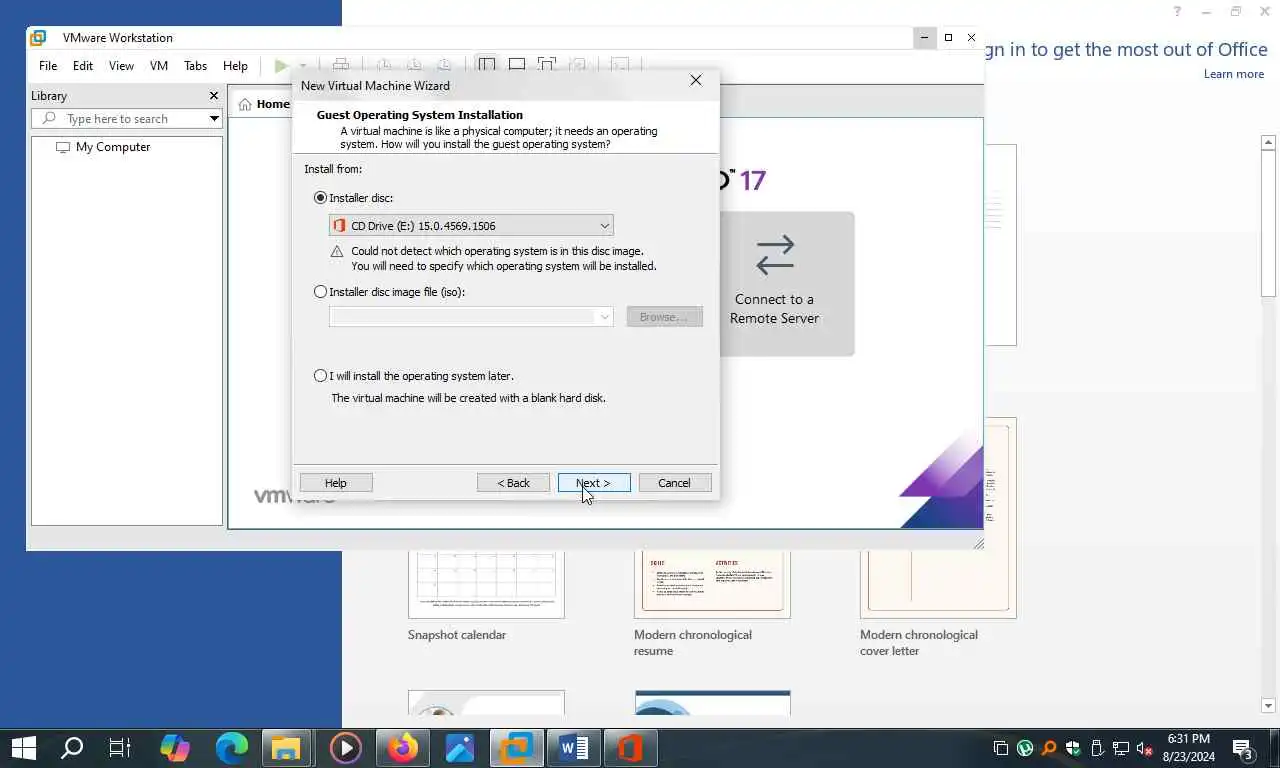The height and width of the screenshot is (768, 1280).
Task: Open the Edit menu in VMware Workstation
Action: 83,66
